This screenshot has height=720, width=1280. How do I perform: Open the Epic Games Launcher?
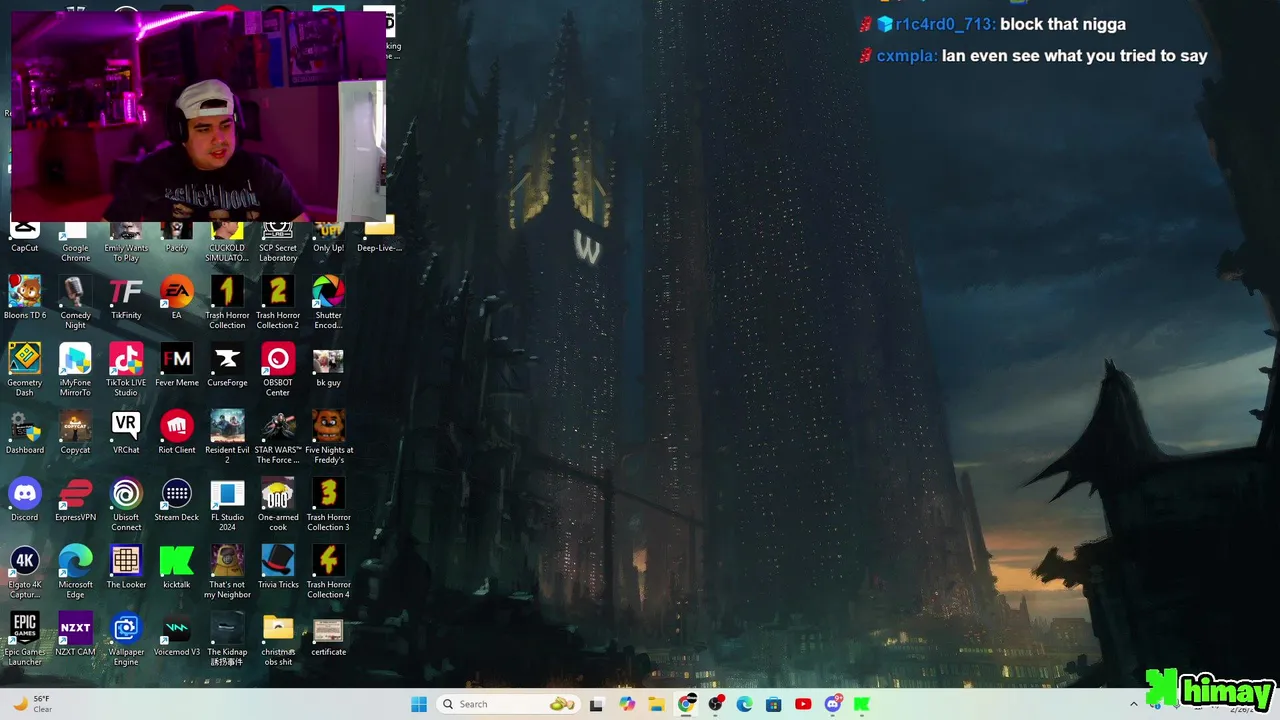pos(25,638)
